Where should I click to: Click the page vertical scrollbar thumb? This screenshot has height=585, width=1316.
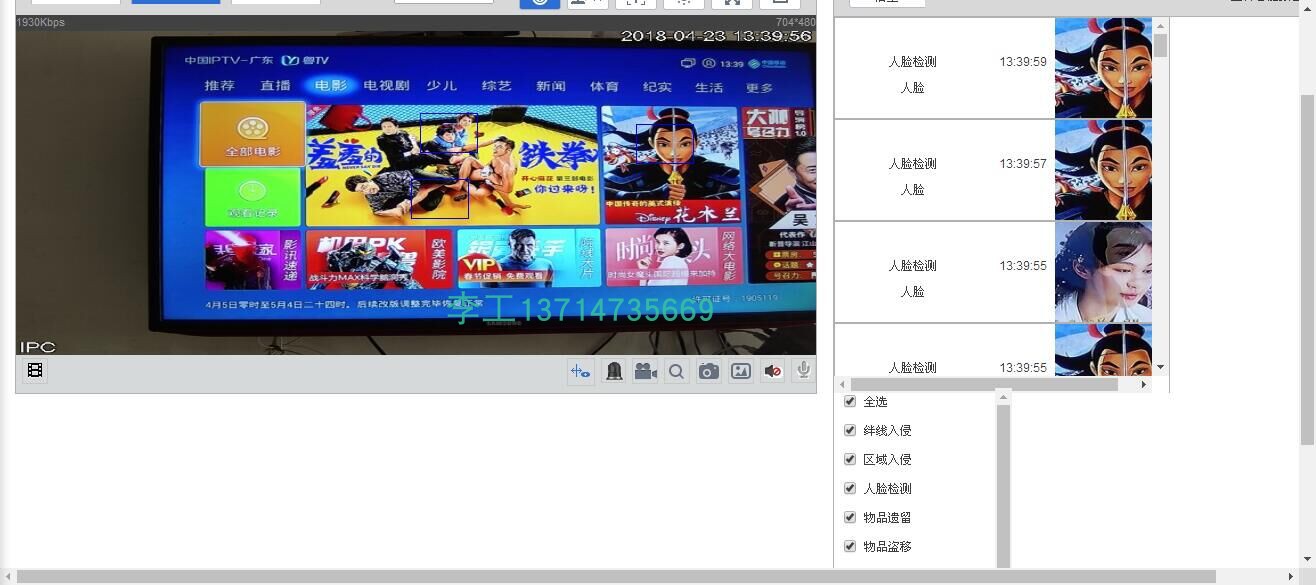click(1308, 270)
